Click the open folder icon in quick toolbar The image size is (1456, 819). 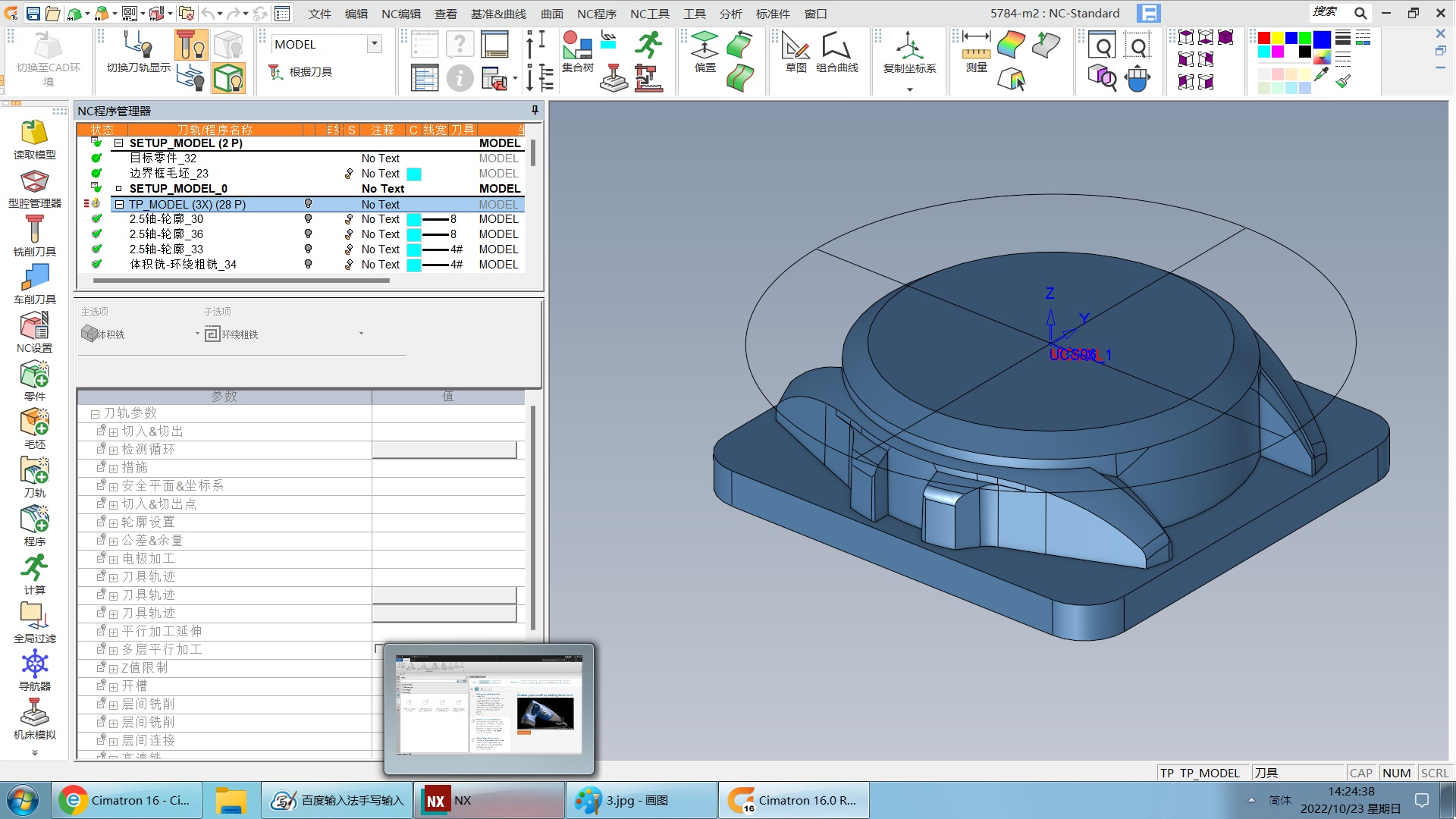click(x=53, y=14)
